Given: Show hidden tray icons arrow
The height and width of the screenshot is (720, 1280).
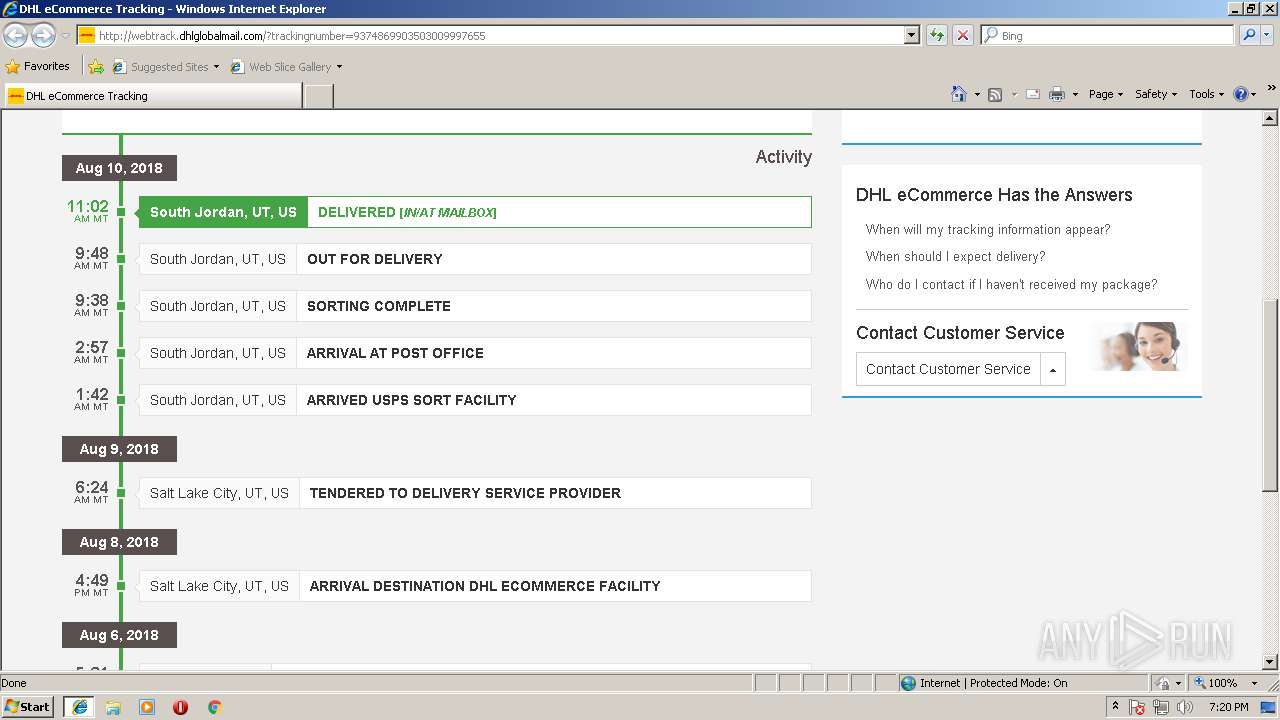Looking at the screenshot, I should (1115, 706).
